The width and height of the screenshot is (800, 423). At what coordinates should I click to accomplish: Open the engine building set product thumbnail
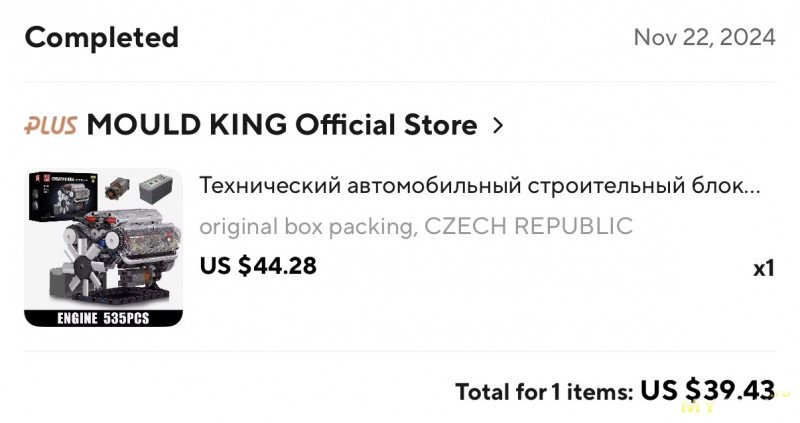pyautogui.click(x=103, y=247)
